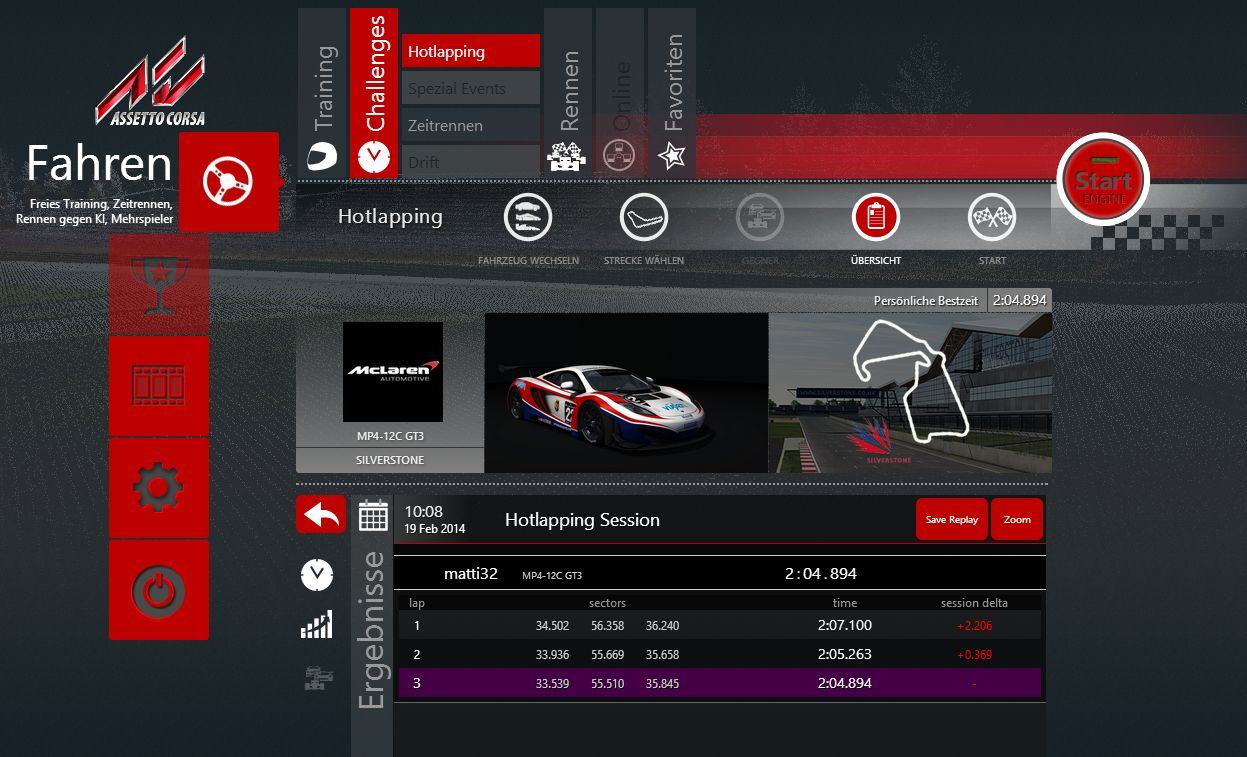
Task: Select the Strecke wählen track icon
Action: coord(644,217)
